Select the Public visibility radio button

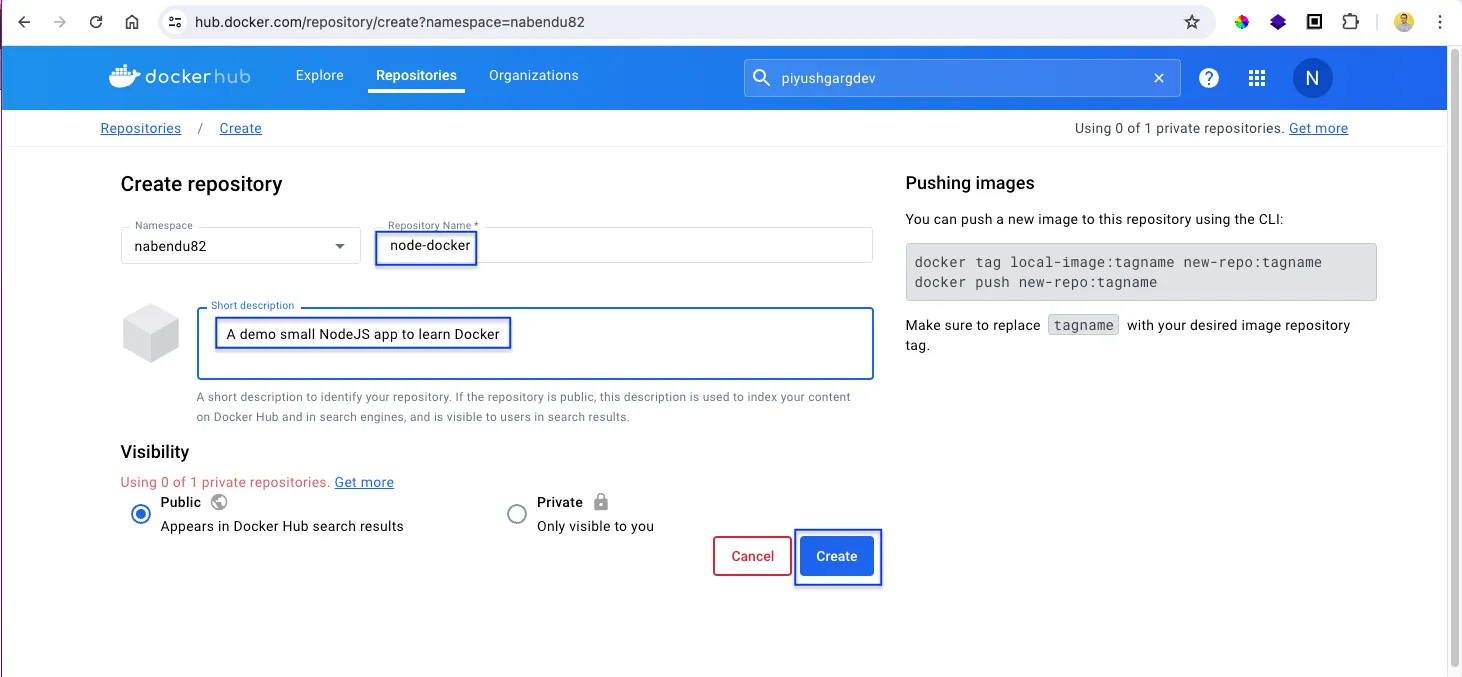pyautogui.click(x=141, y=514)
